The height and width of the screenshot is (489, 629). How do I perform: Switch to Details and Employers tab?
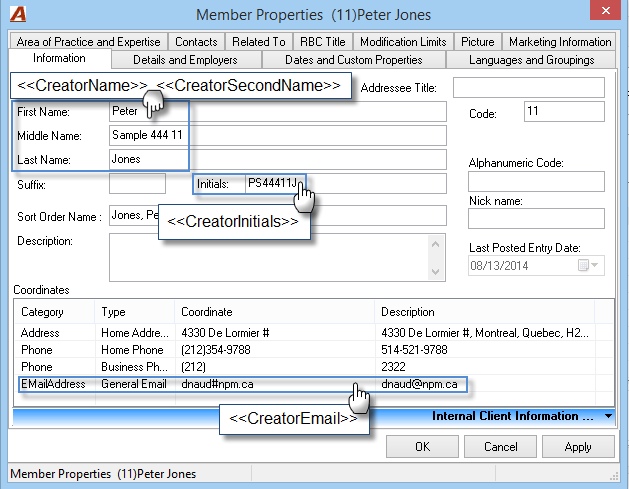coord(185,60)
